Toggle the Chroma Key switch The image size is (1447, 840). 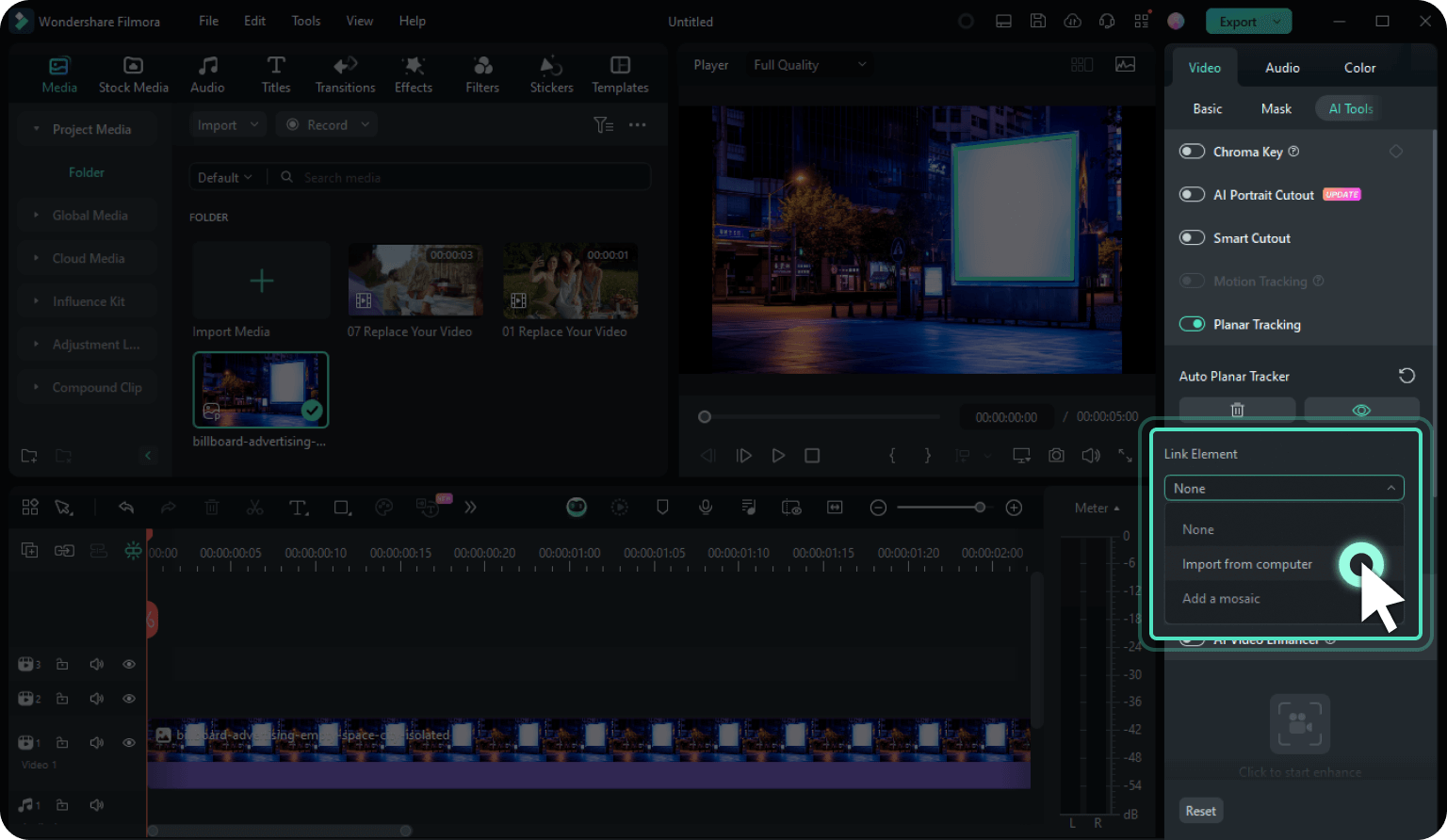(1192, 152)
